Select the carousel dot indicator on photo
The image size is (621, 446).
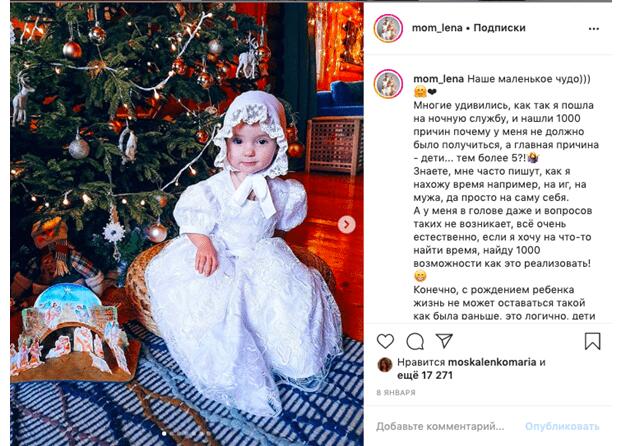[x=164, y=434]
